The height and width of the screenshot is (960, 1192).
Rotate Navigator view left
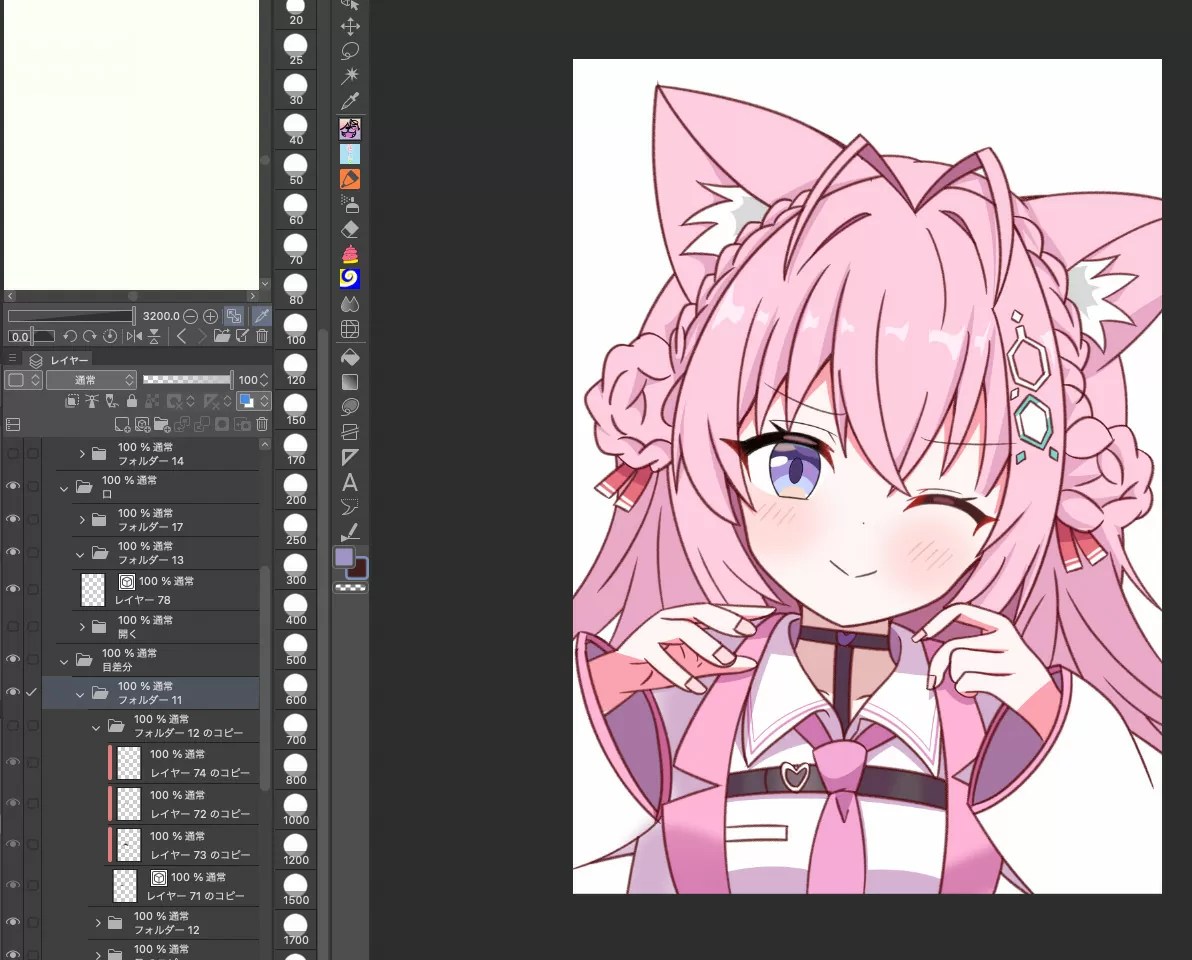(70, 335)
